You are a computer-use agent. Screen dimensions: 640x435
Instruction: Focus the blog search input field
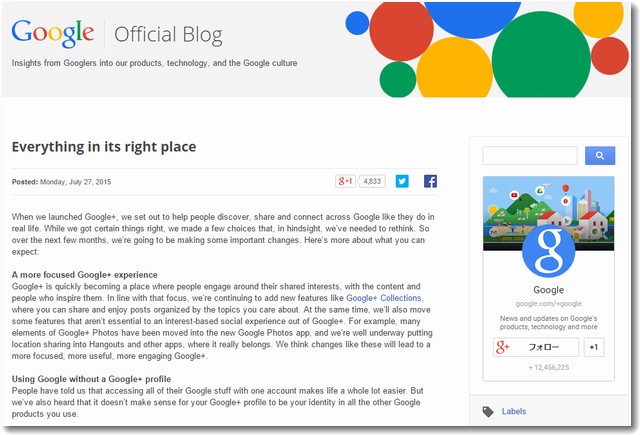530,155
